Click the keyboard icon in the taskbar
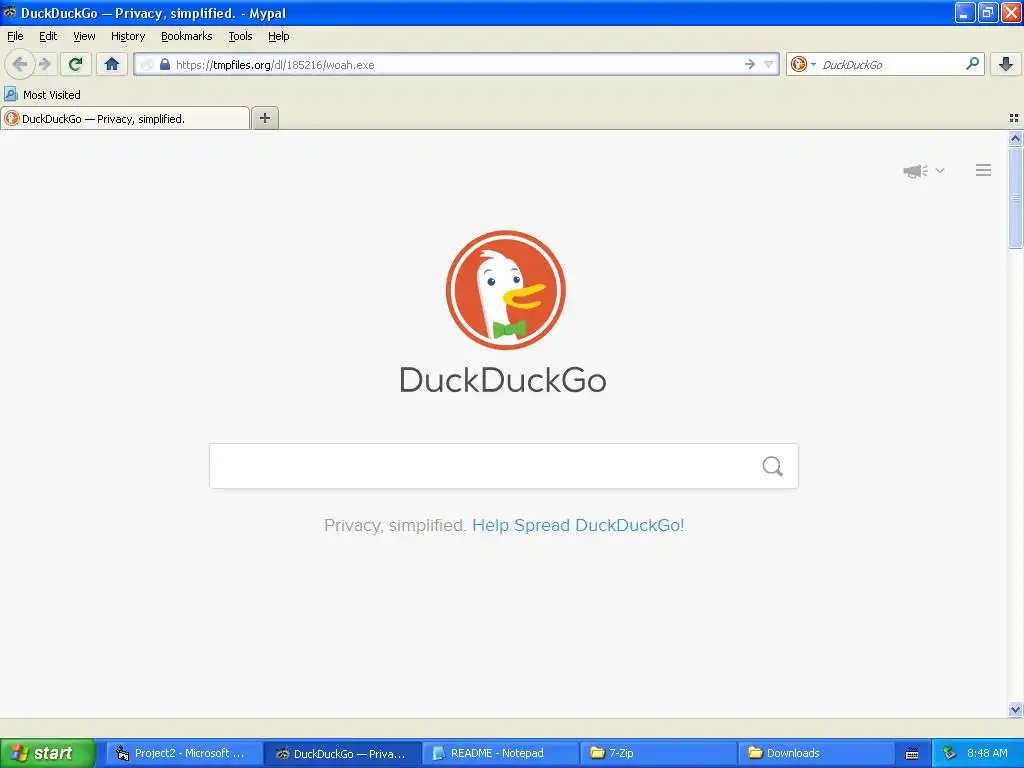This screenshot has width=1024, height=768. (912, 754)
